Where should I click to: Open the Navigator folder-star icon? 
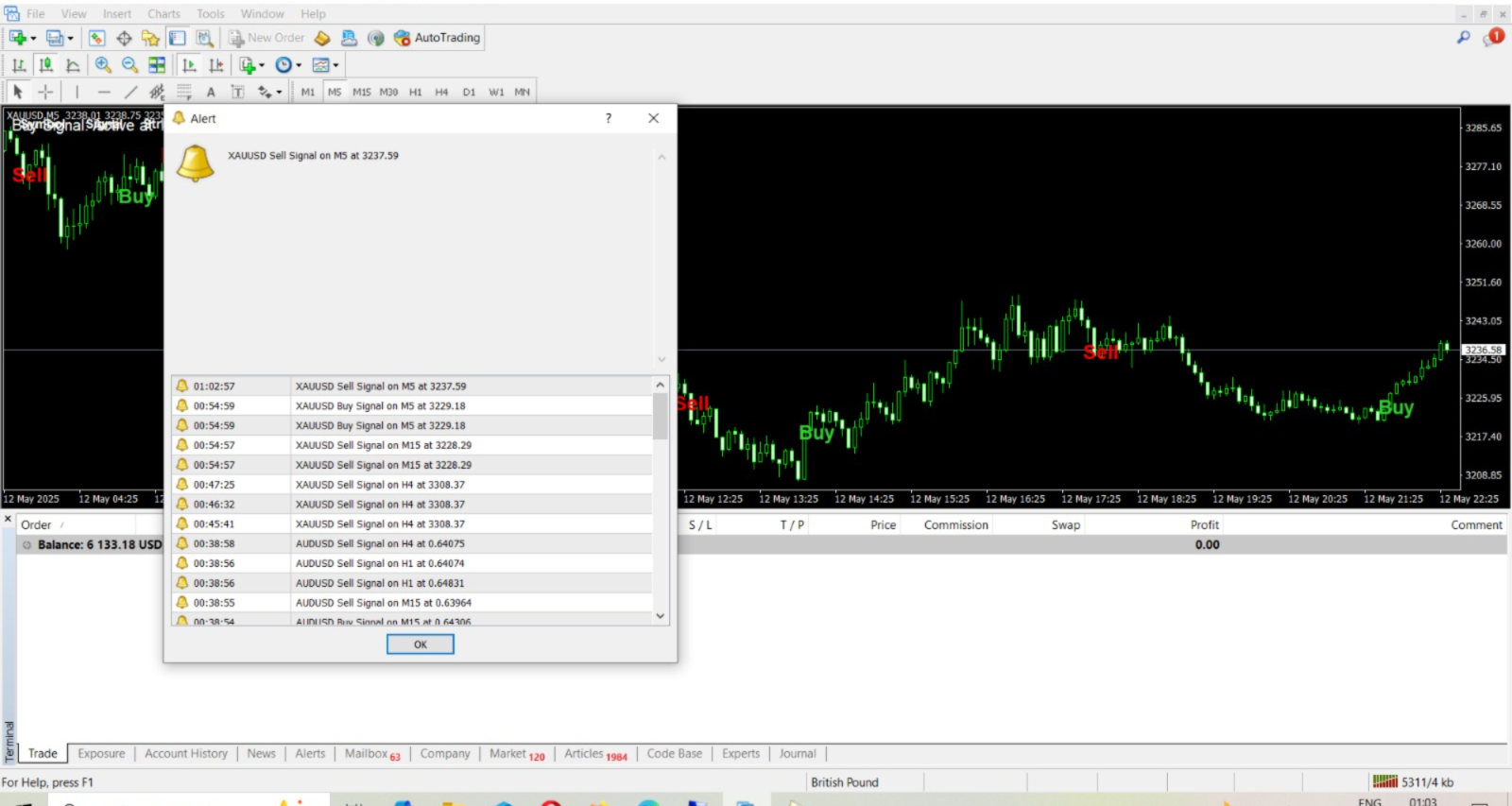[x=150, y=38]
